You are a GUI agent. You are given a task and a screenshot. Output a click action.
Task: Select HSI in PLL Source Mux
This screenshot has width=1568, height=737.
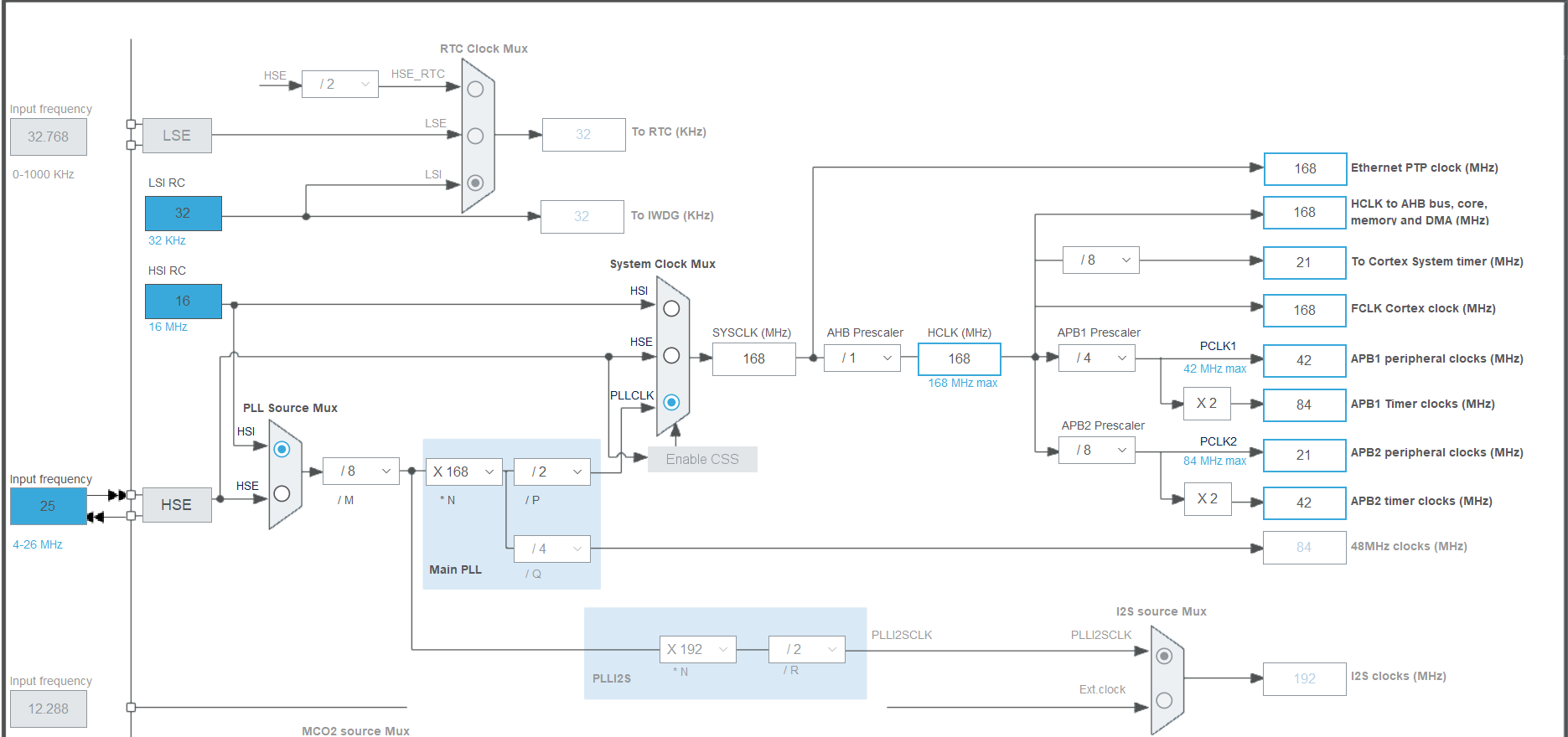[282, 450]
